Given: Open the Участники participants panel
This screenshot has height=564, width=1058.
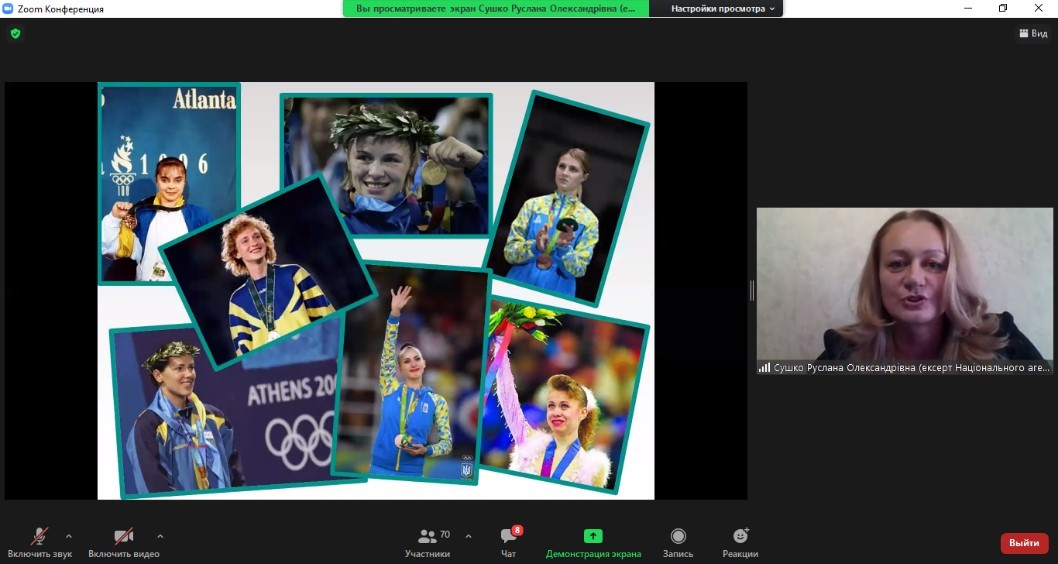Looking at the screenshot, I should pos(427,541).
